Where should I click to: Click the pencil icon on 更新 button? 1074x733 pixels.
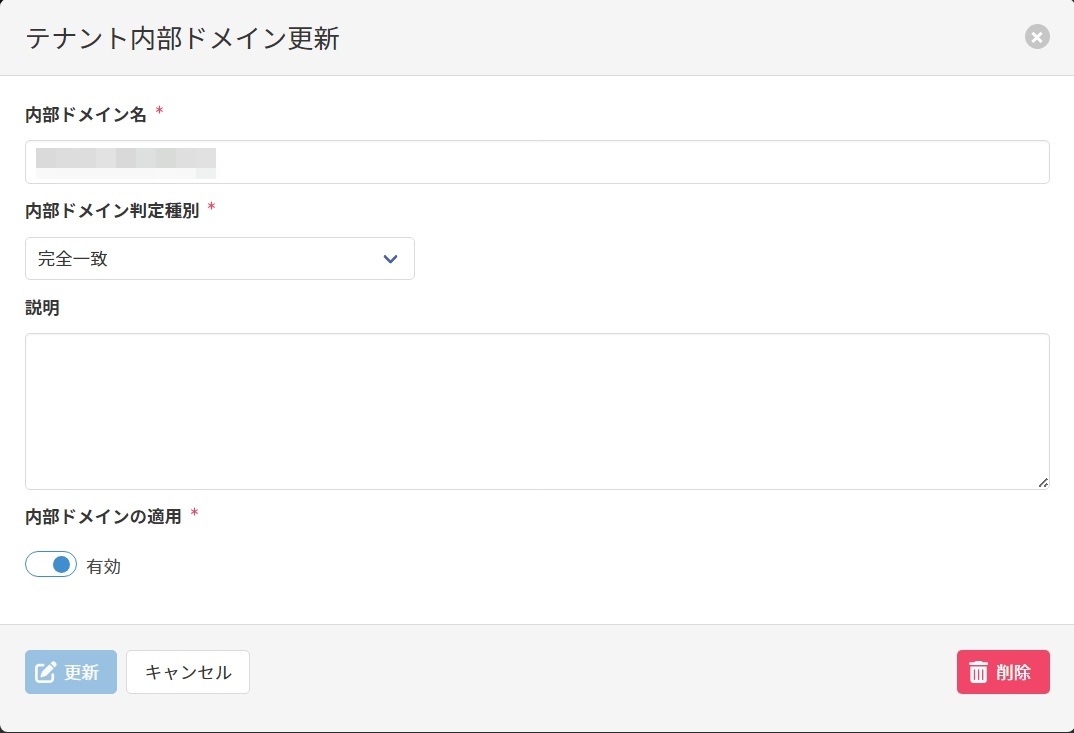[x=45, y=672]
